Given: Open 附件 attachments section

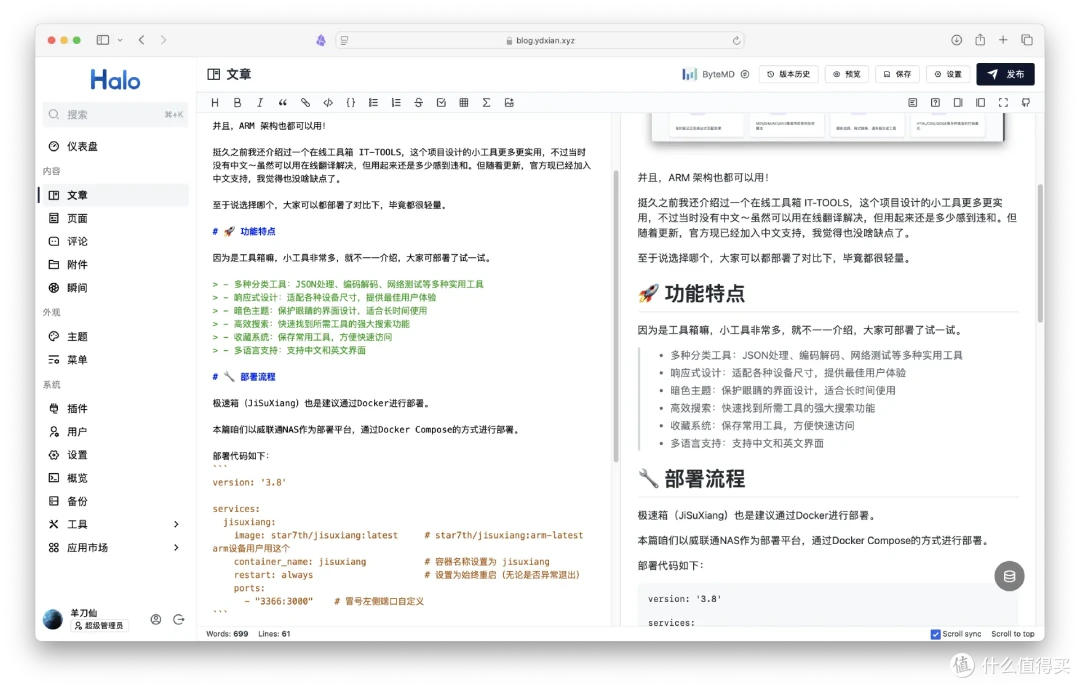Looking at the screenshot, I should point(114,264).
